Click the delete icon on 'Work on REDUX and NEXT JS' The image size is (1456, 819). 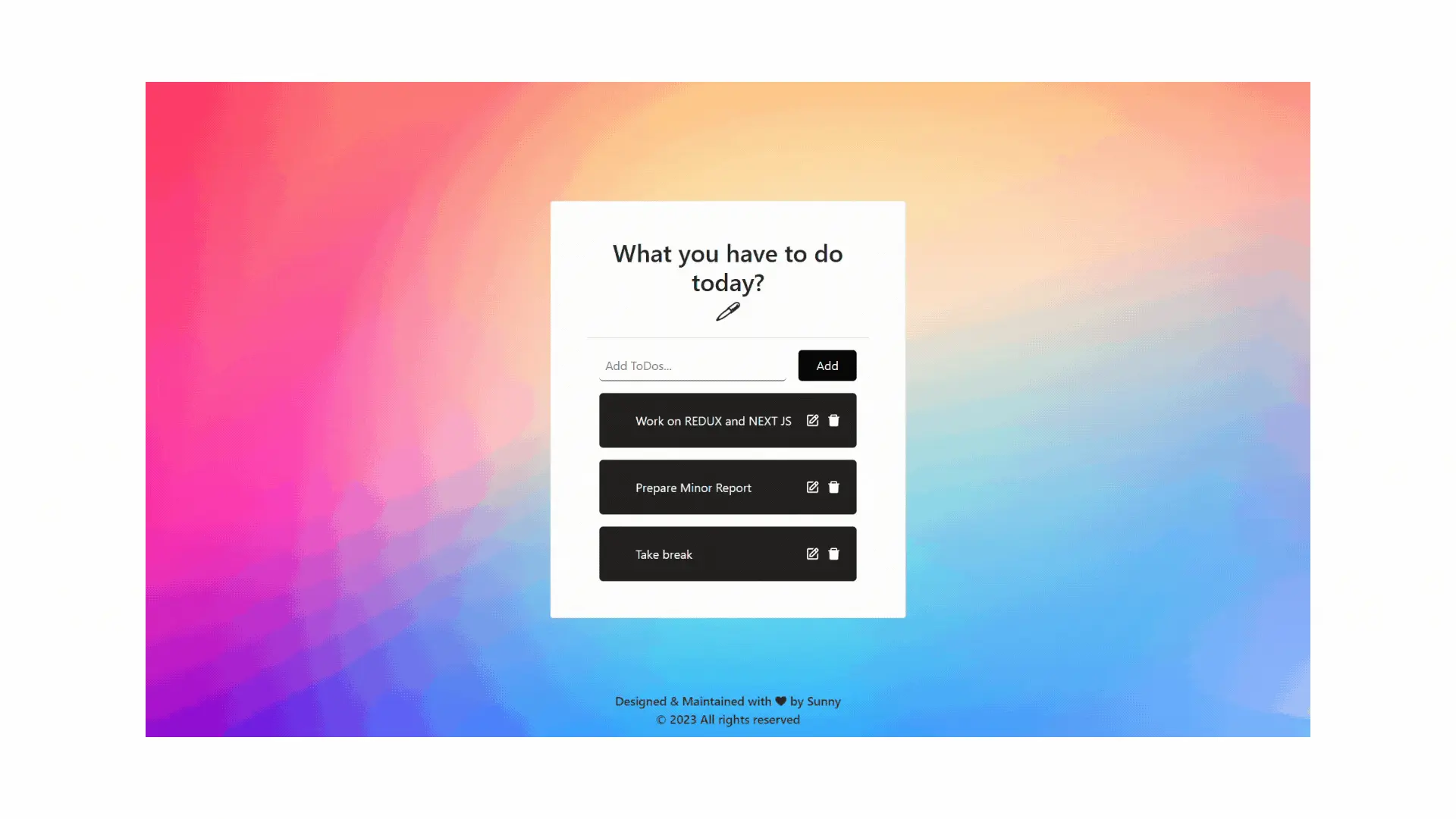coord(833,420)
